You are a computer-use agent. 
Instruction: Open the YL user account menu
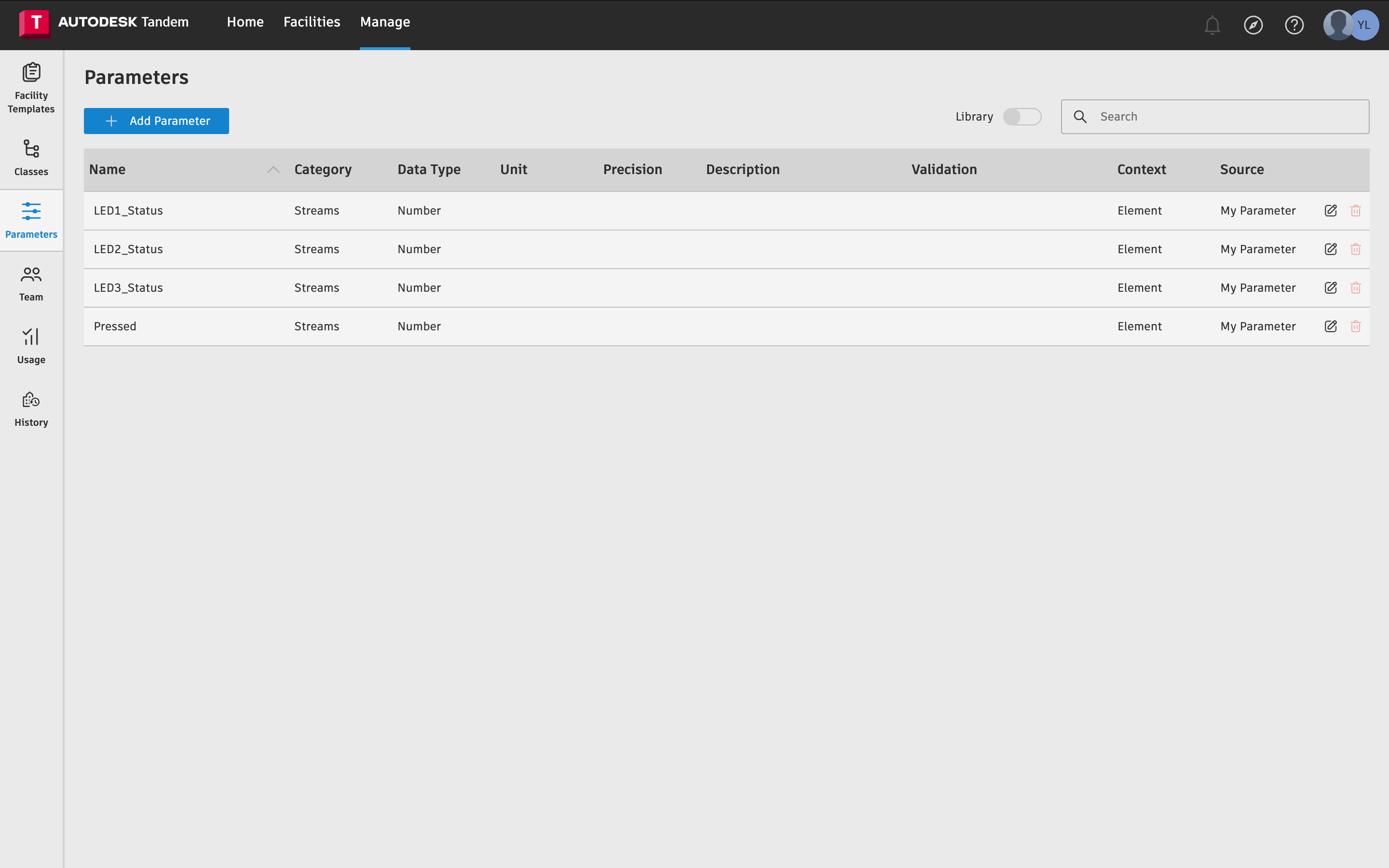tap(1364, 25)
